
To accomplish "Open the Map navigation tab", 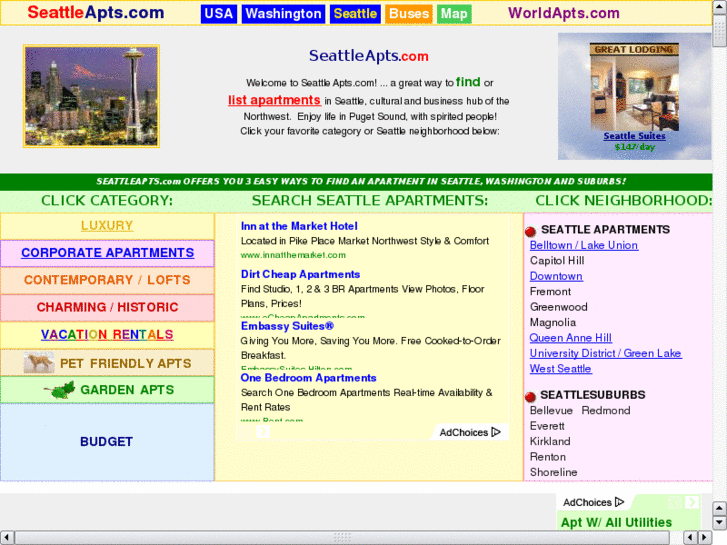I will click(x=454, y=13).
